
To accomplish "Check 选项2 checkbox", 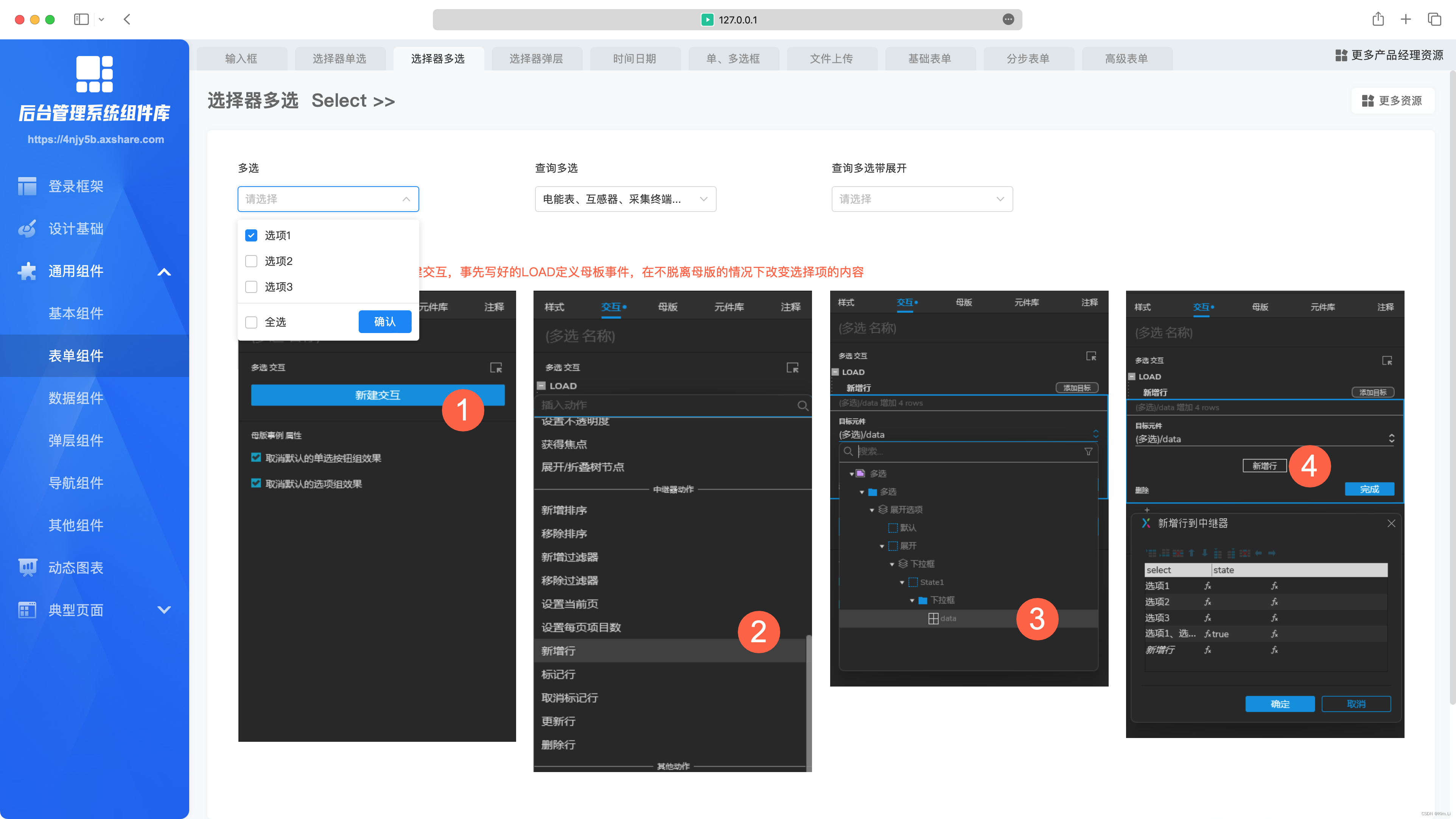I will tap(252, 261).
